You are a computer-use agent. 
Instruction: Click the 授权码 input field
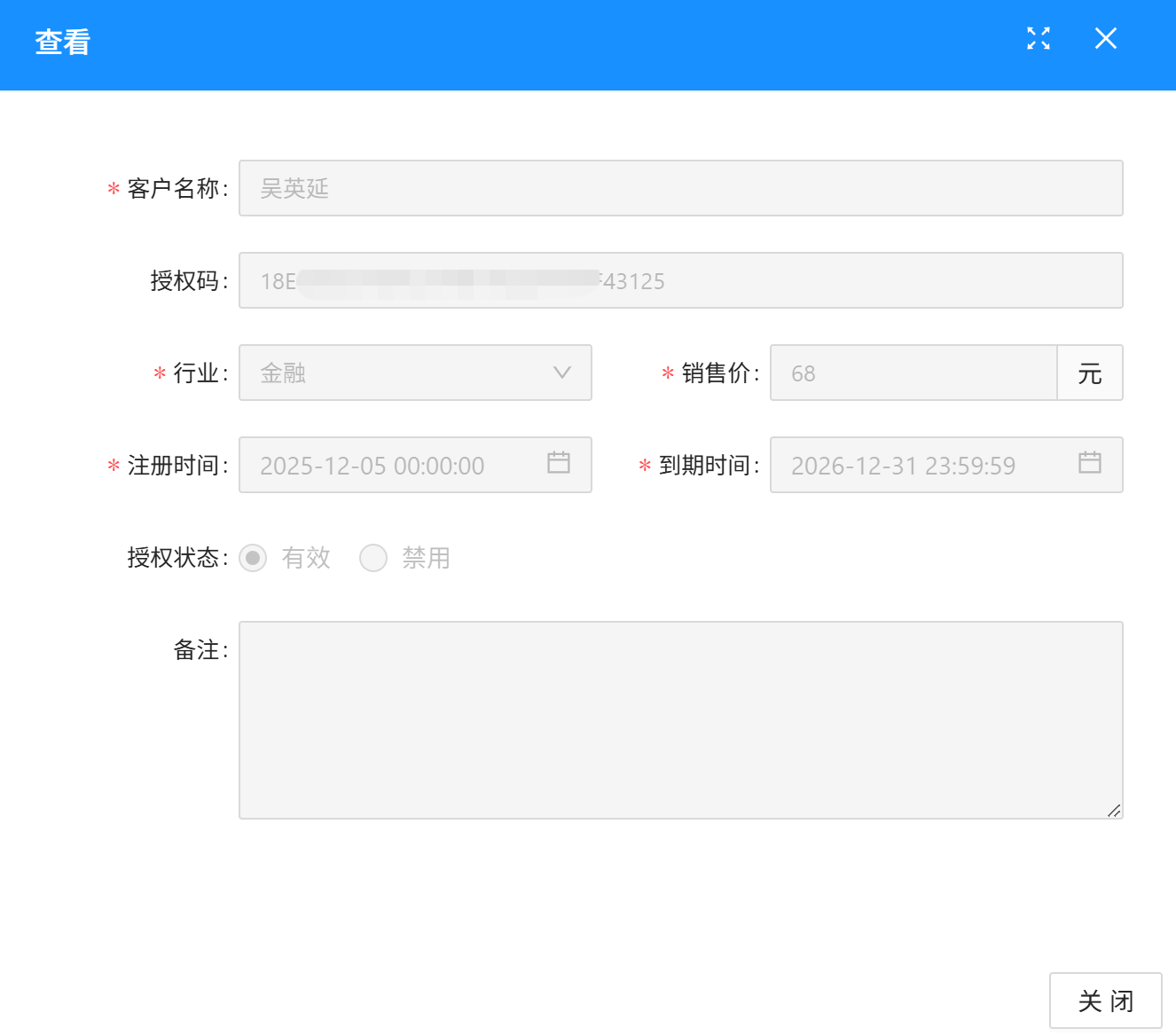[680, 280]
